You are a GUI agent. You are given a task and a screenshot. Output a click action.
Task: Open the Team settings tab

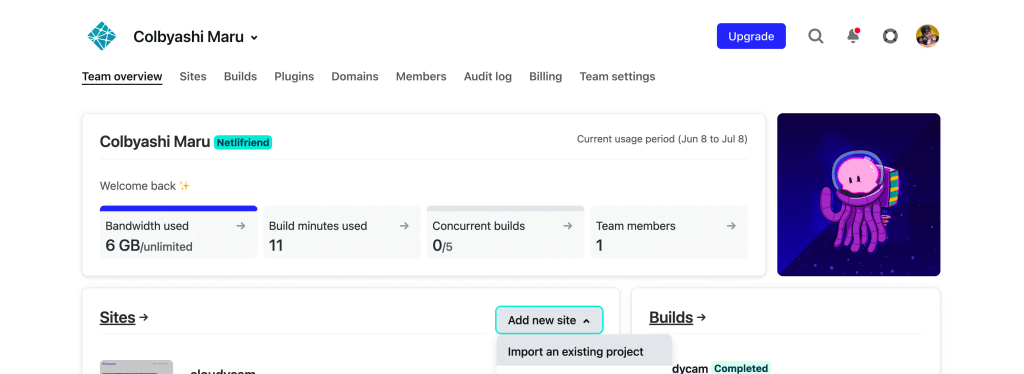[617, 76]
